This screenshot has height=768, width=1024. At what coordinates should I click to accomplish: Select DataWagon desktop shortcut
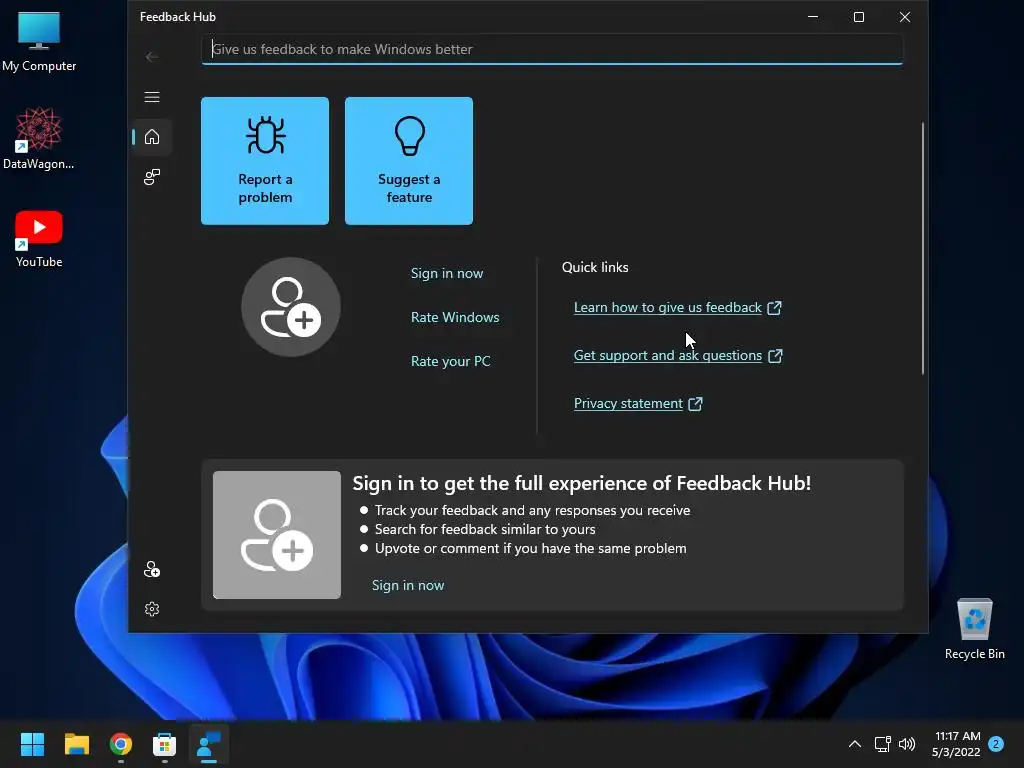click(x=39, y=138)
